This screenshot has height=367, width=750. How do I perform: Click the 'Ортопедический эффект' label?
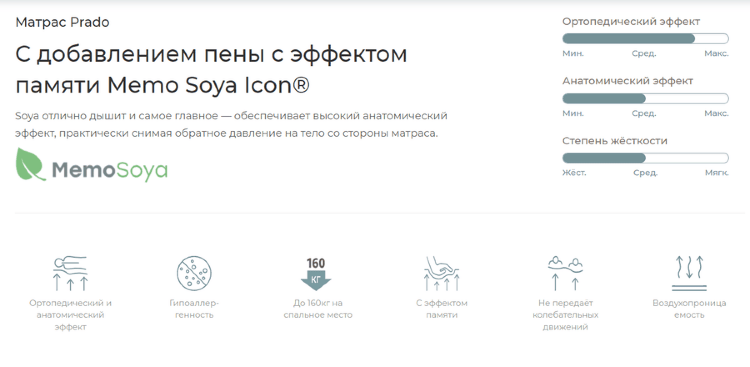tap(631, 22)
